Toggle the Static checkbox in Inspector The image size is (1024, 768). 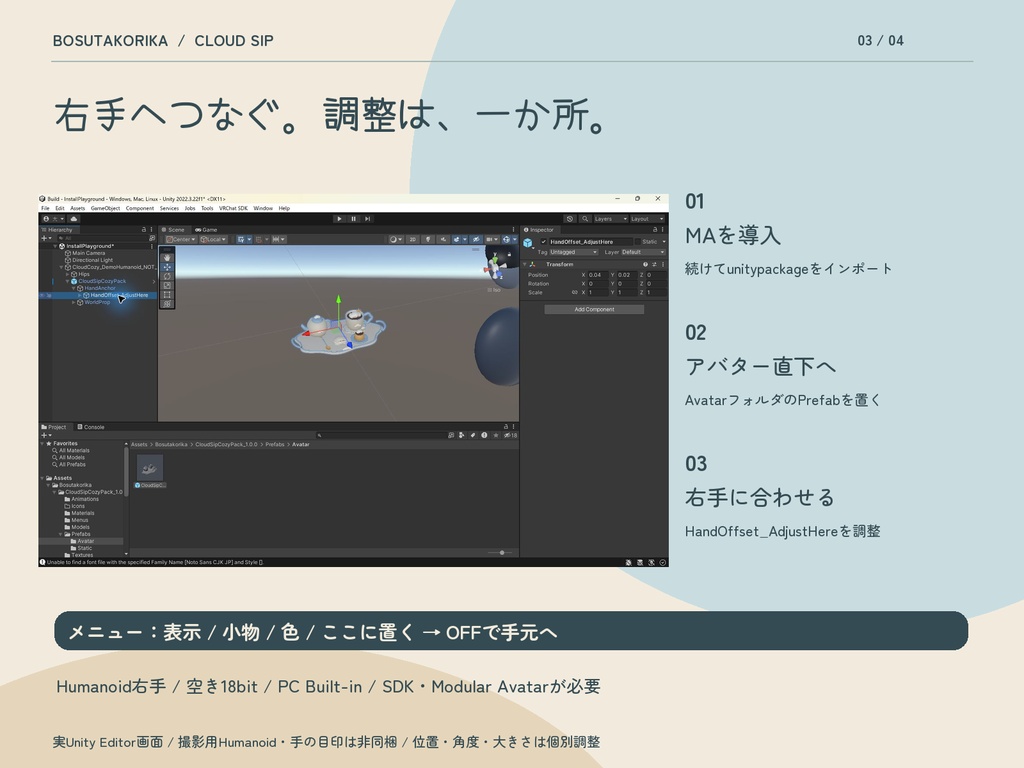pos(637,242)
